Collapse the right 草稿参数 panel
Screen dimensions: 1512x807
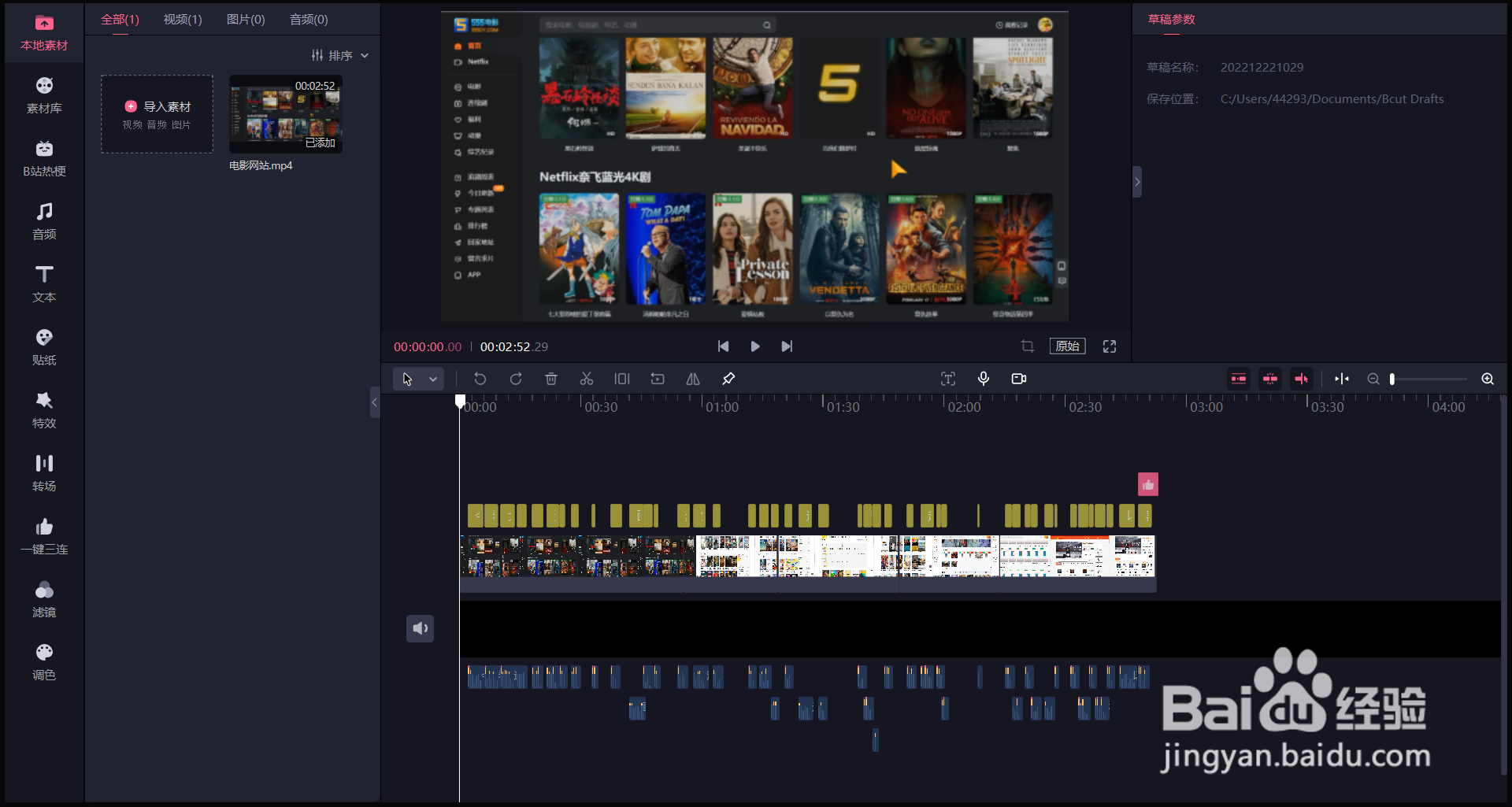(x=1137, y=182)
